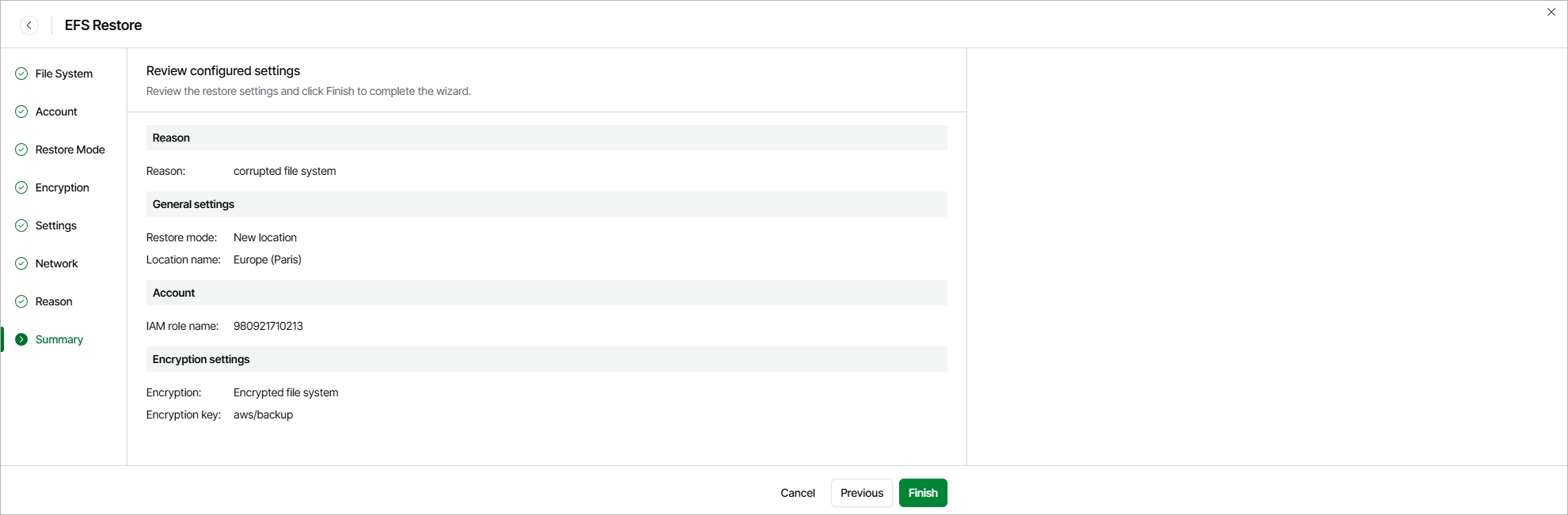
Task: Click the Previous button
Action: [x=861, y=493]
